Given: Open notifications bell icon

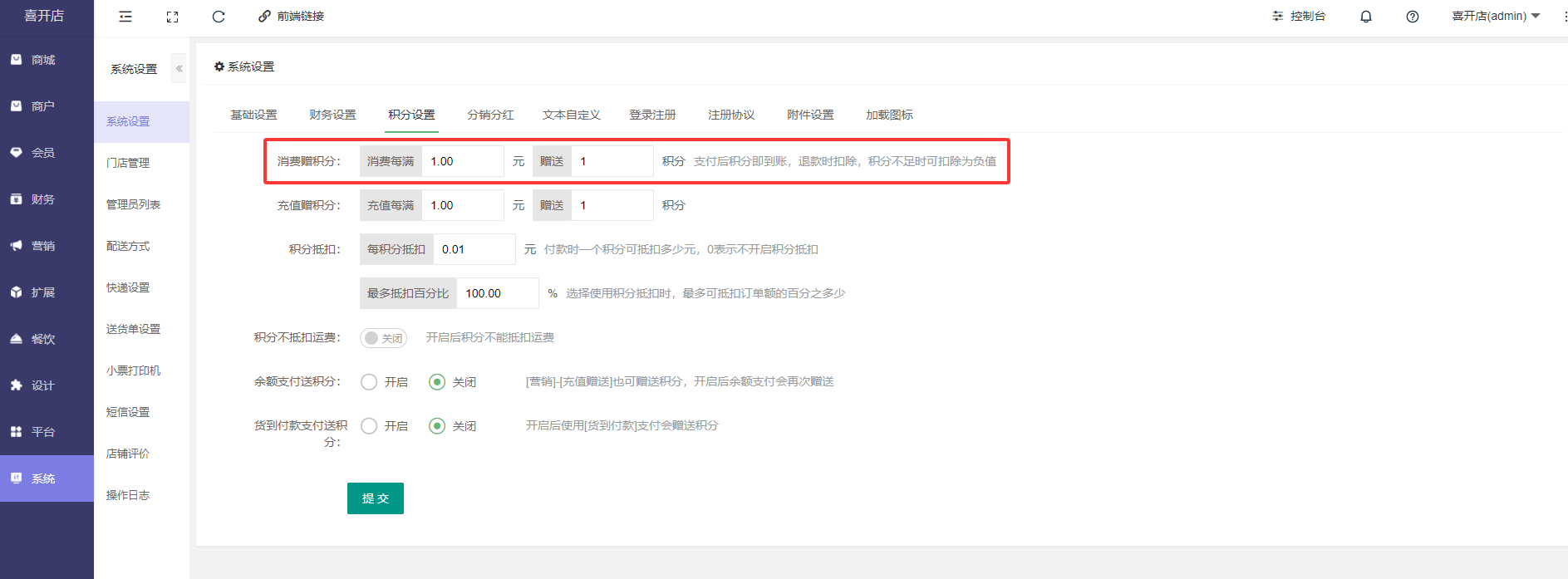Looking at the screenshot, I should (1366, 17).
